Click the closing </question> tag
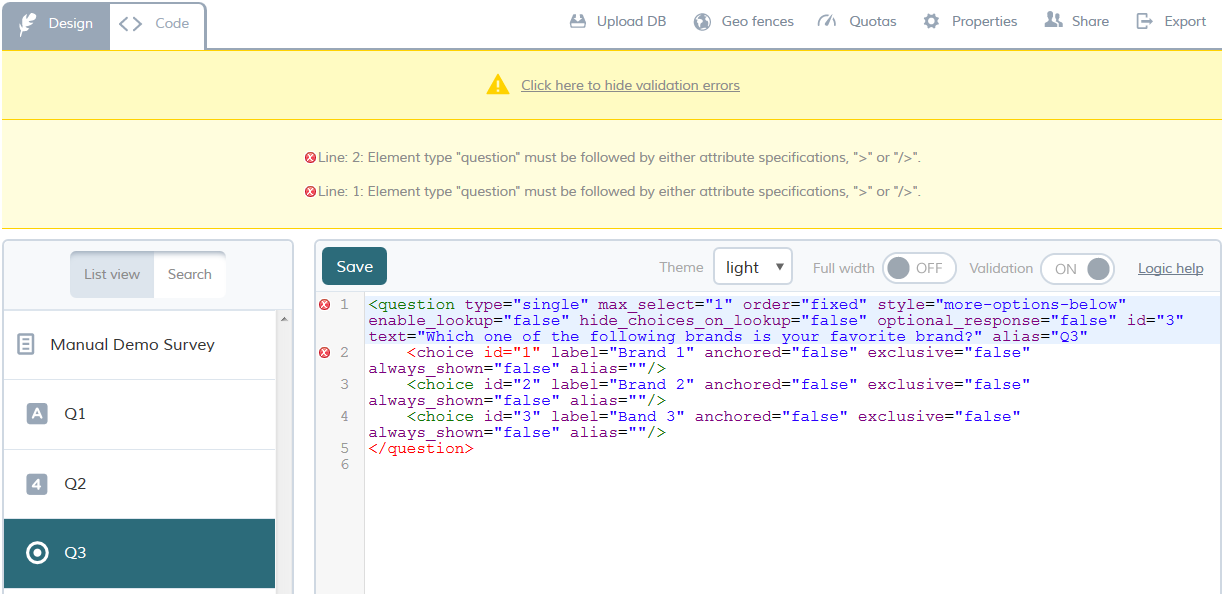This screenshot has width=1222, height=594. pos(421,448)
